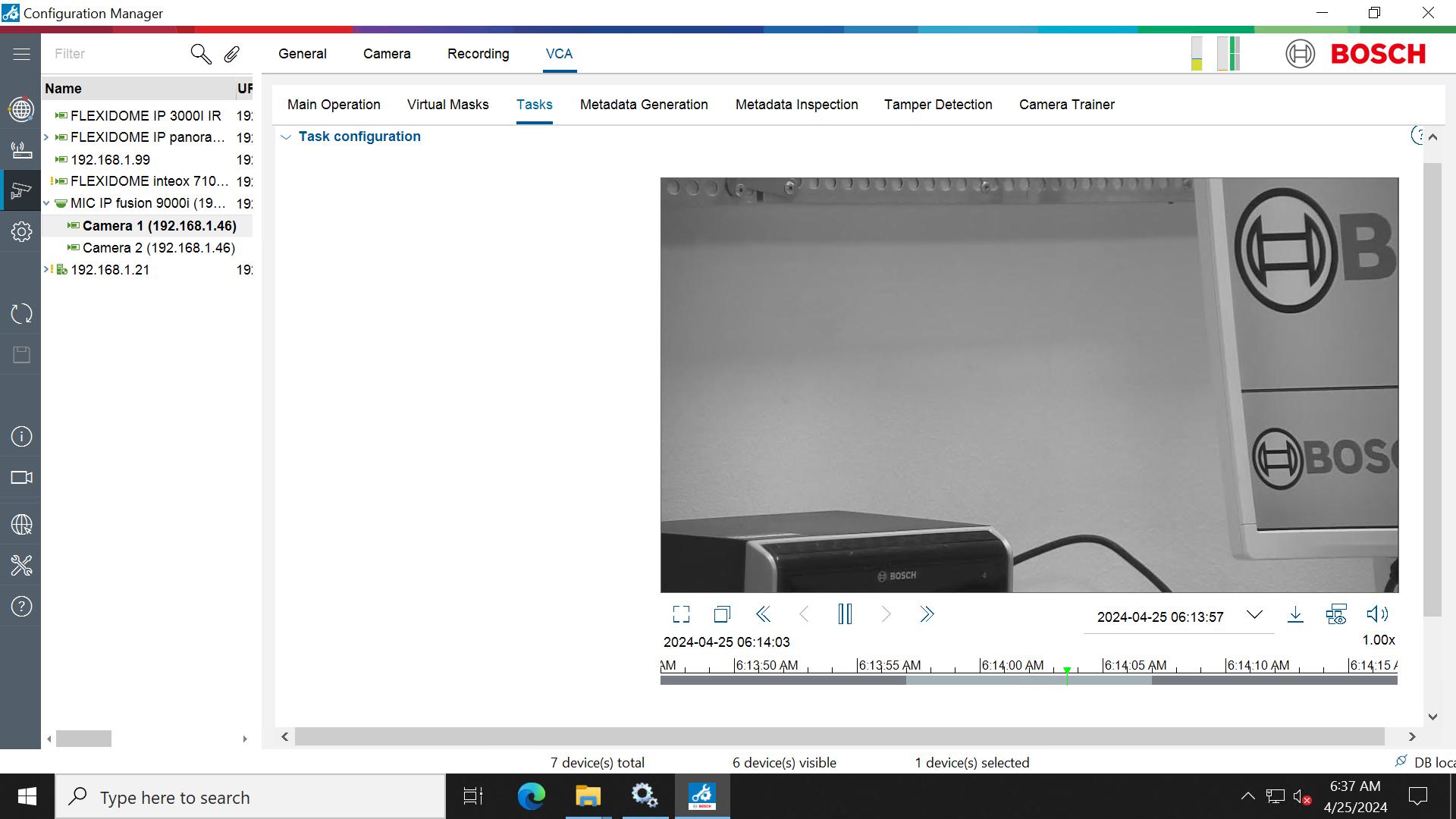Open the hamburger menu in sidebar

tap(21, 54)
